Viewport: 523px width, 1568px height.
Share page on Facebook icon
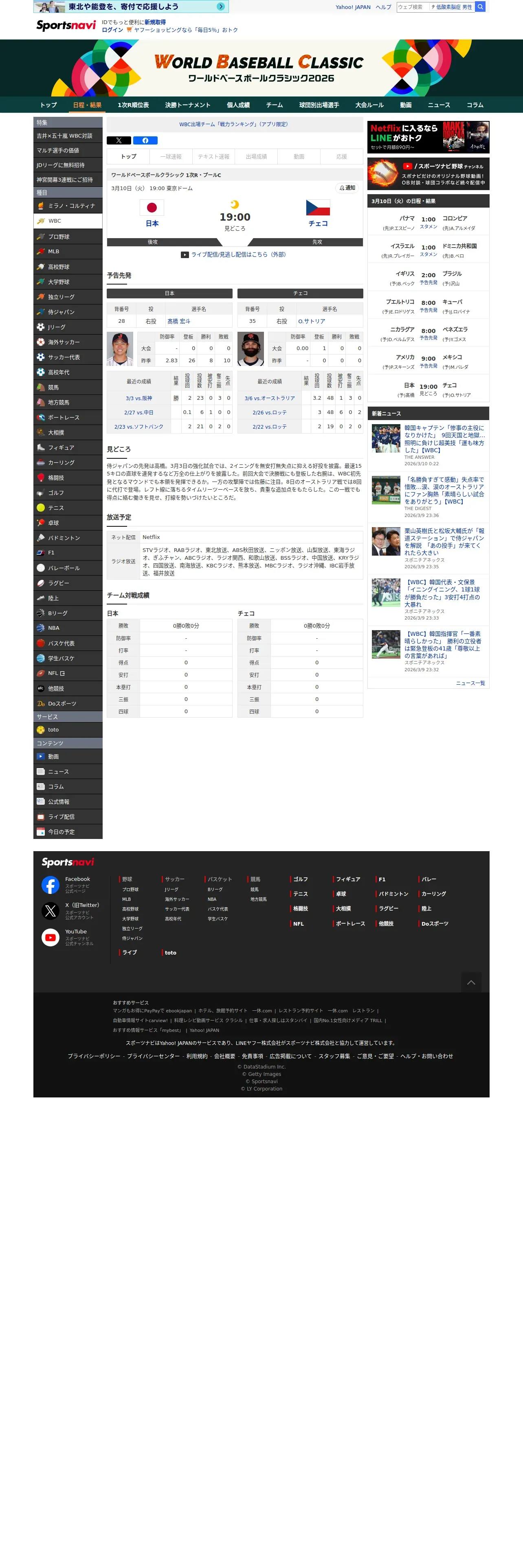pyautogui.click(x=145, y=140)
